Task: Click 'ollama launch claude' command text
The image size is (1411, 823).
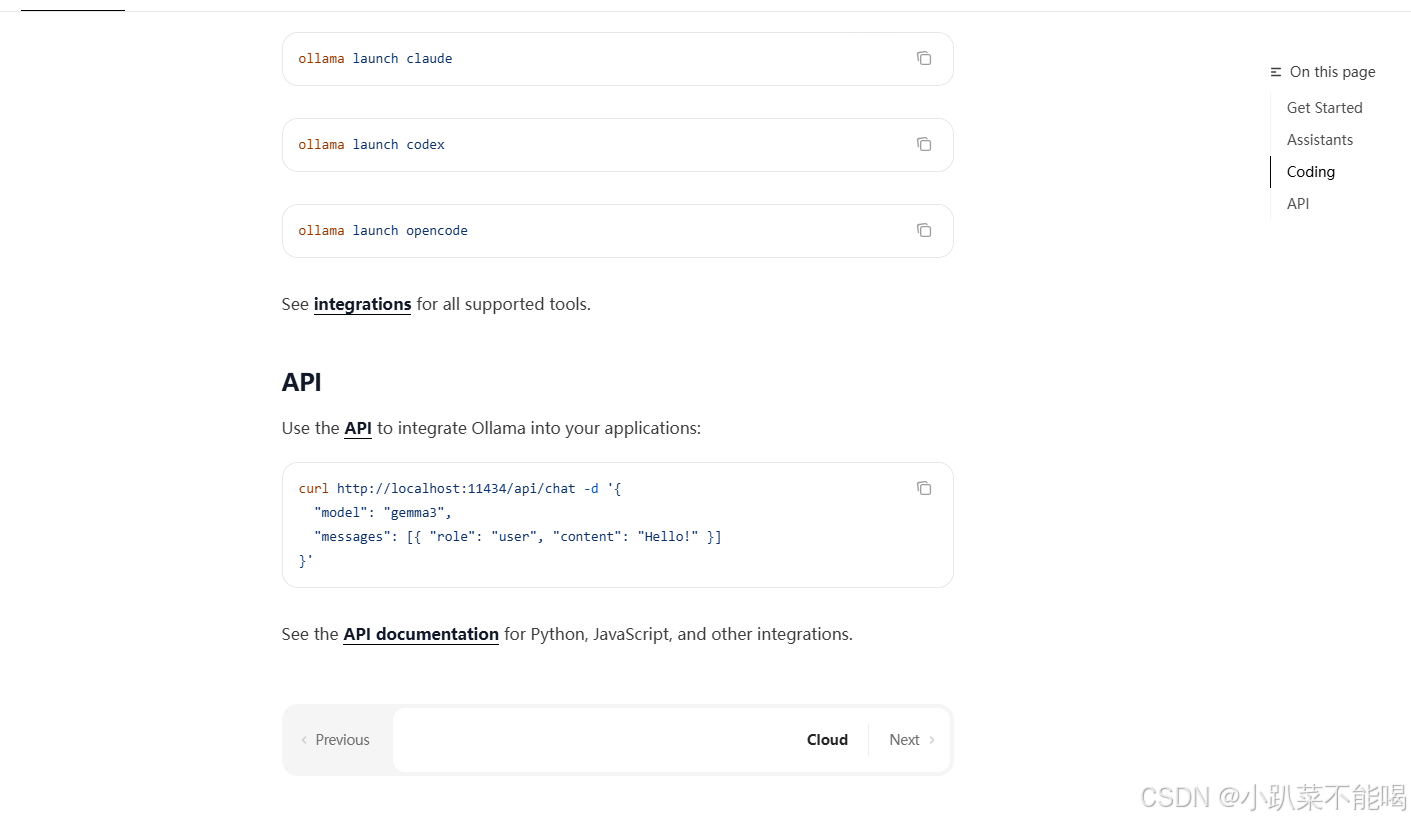Action: pyautogui.click(x=375, y=59)
